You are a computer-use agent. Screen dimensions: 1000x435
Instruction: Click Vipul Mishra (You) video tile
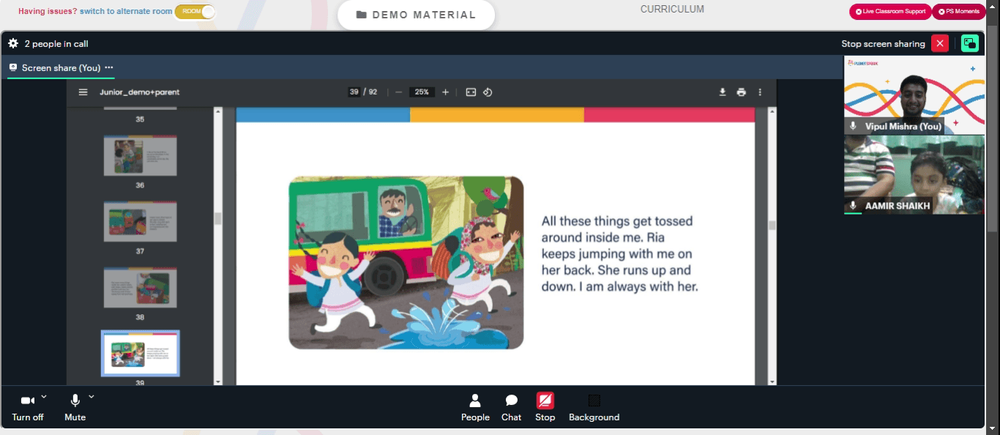click(x=914, y=95)
